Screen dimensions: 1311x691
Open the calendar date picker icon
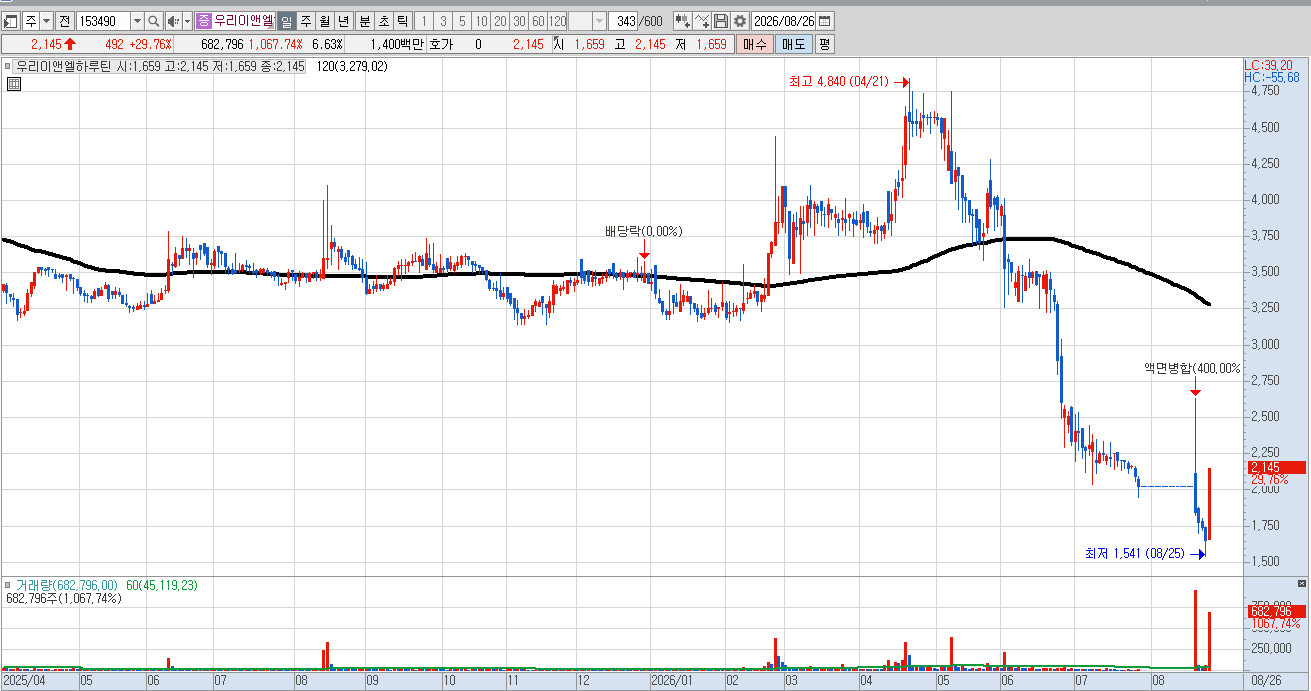pyautogui.click(x=825, y=21)
